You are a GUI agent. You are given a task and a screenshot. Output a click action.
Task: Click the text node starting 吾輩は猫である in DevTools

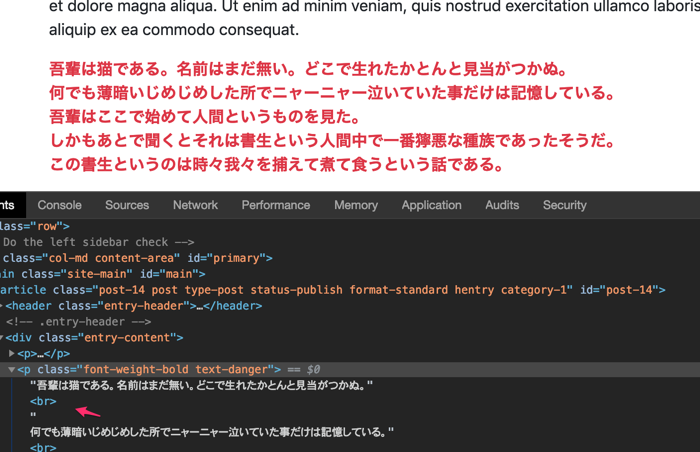tap(201, 385)
